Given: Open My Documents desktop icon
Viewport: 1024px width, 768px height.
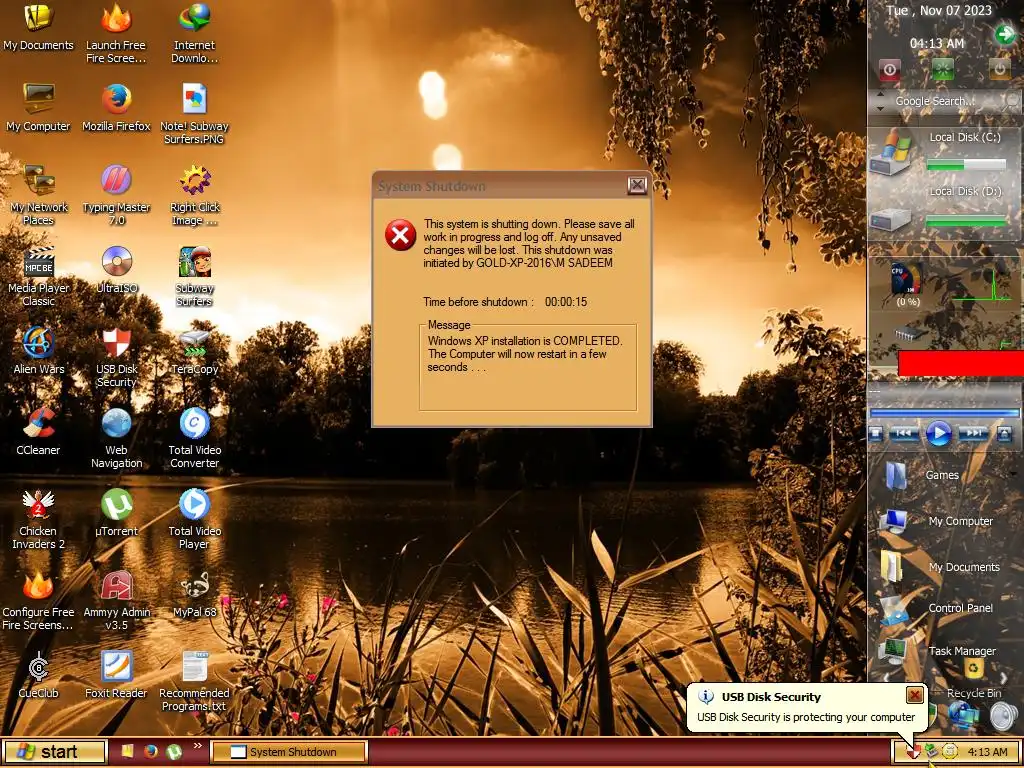Looking at the screenshot, I should pyautogui.click(x=39, y=28).
